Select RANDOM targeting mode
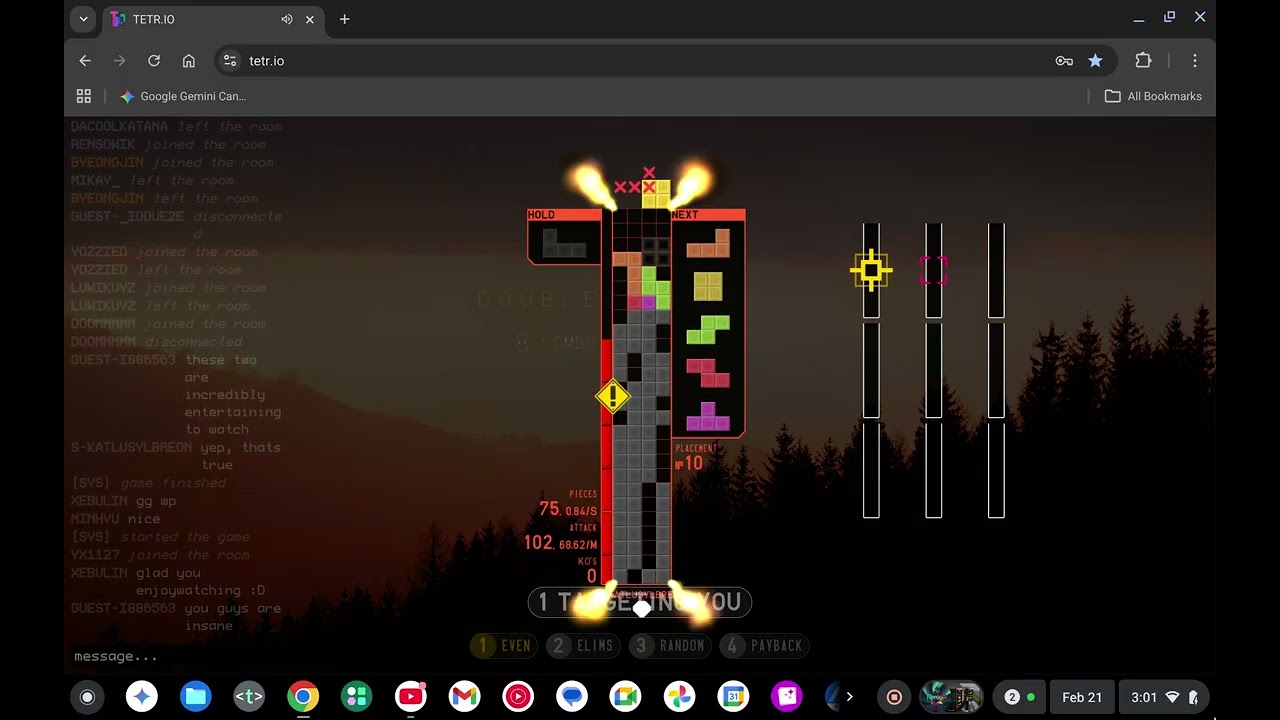Screen dimensions: 1280x720 point(670,646)
